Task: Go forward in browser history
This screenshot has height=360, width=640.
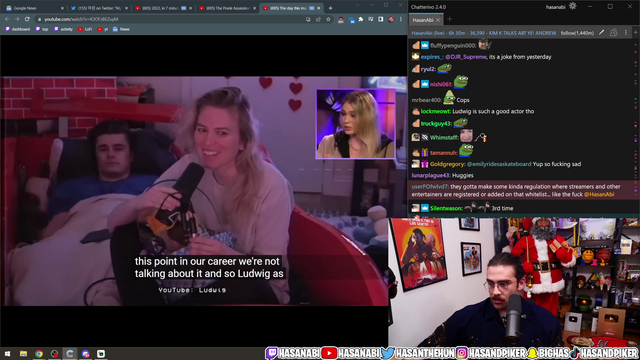Action: [x=17, y=19]
